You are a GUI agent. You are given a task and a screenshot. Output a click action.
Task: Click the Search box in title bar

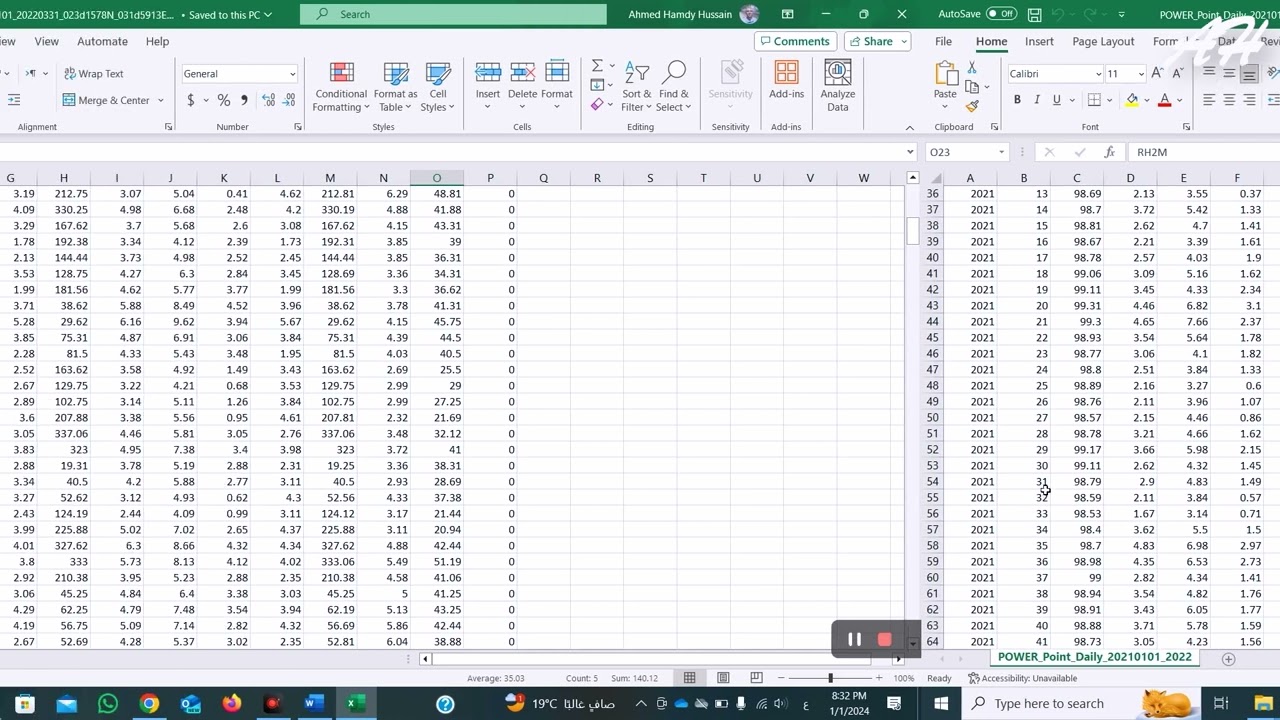[453, 14]
